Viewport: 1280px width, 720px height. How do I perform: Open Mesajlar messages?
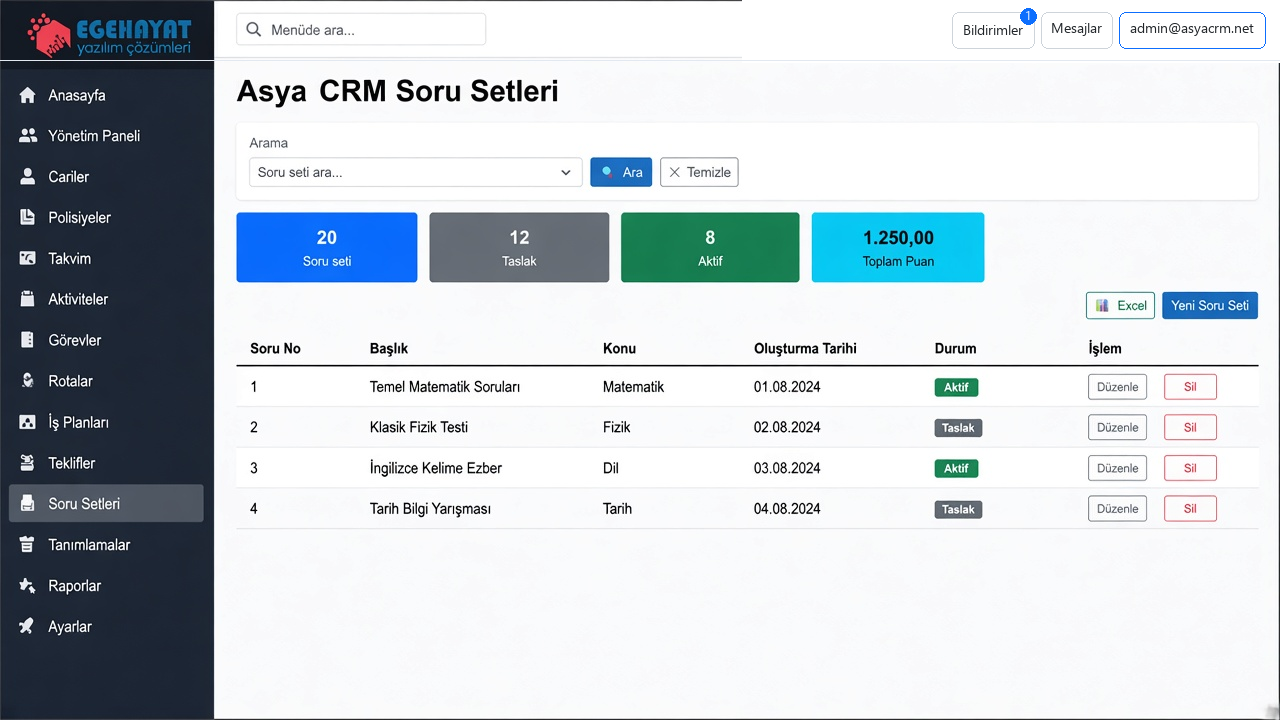coord(1077,30)
